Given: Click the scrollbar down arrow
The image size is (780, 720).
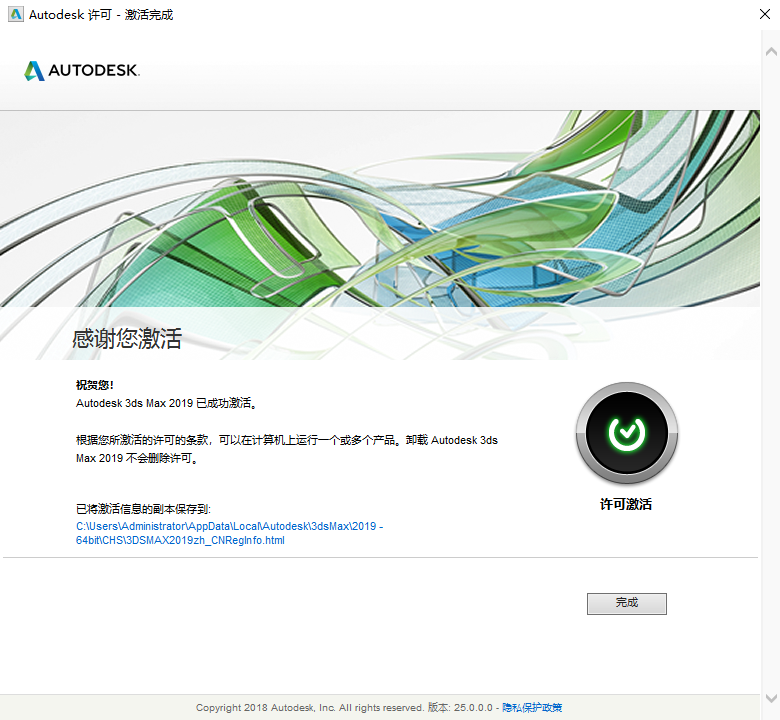Looking at the screenshot, I should 771,698.
